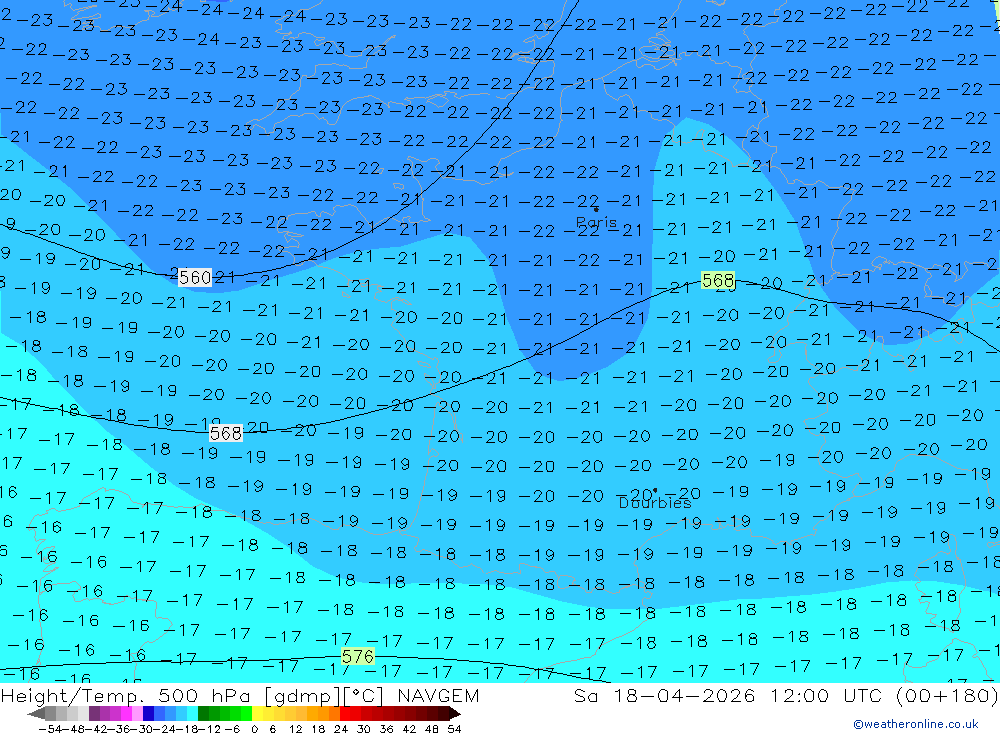This screenshot has height=733, width=1000.
Task: Click the cyan legend swatch above -18
Action: point(192,713)
